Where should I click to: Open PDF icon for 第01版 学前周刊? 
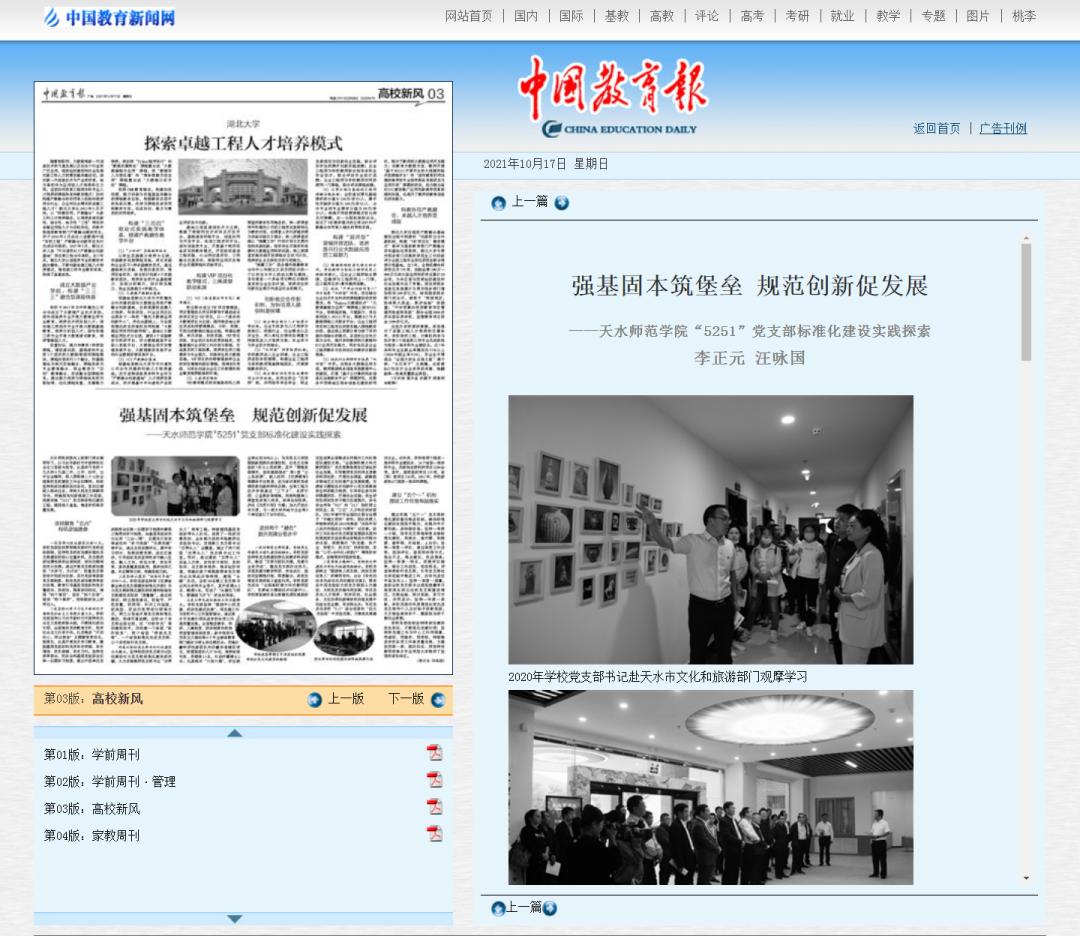point(435,753)
